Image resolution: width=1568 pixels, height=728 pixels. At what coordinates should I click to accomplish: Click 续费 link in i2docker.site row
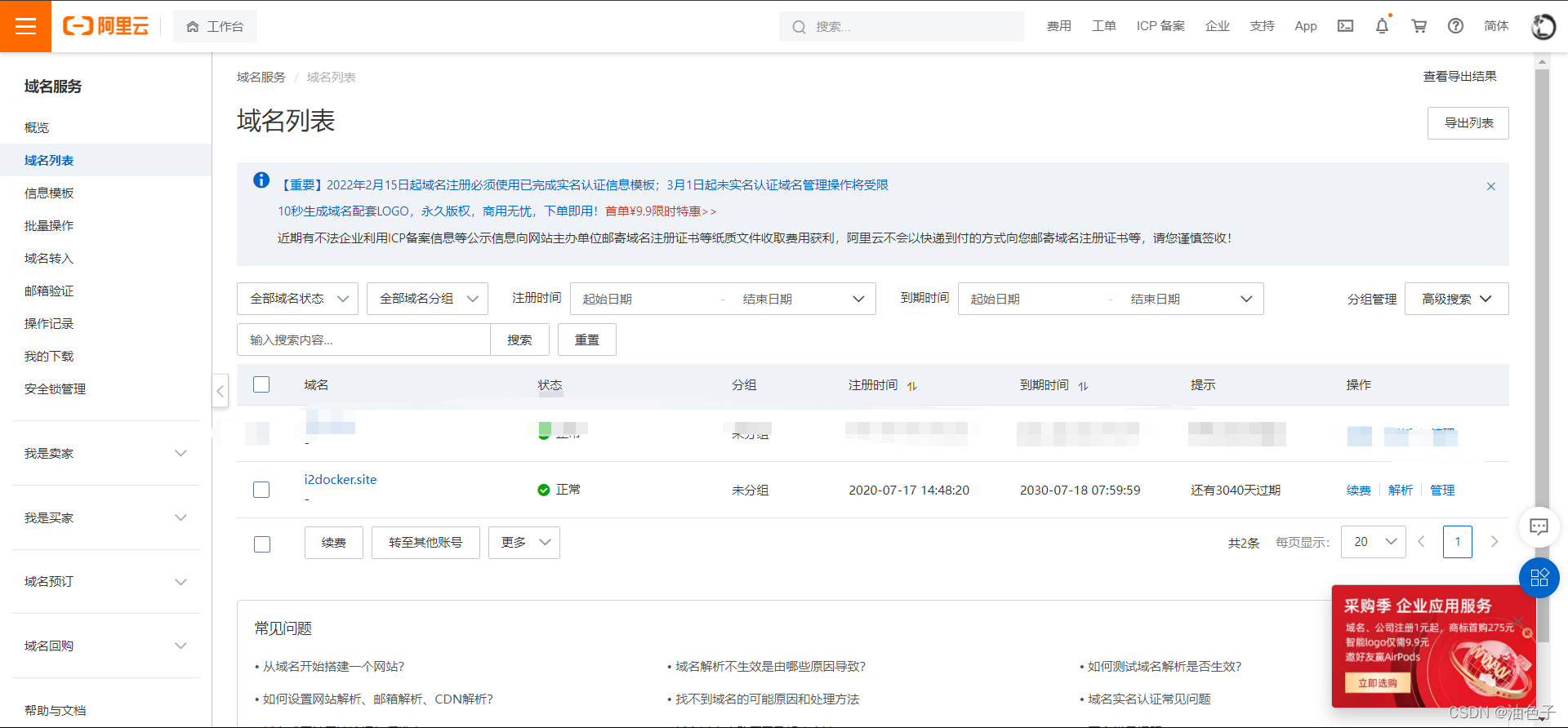[1358, 490]
